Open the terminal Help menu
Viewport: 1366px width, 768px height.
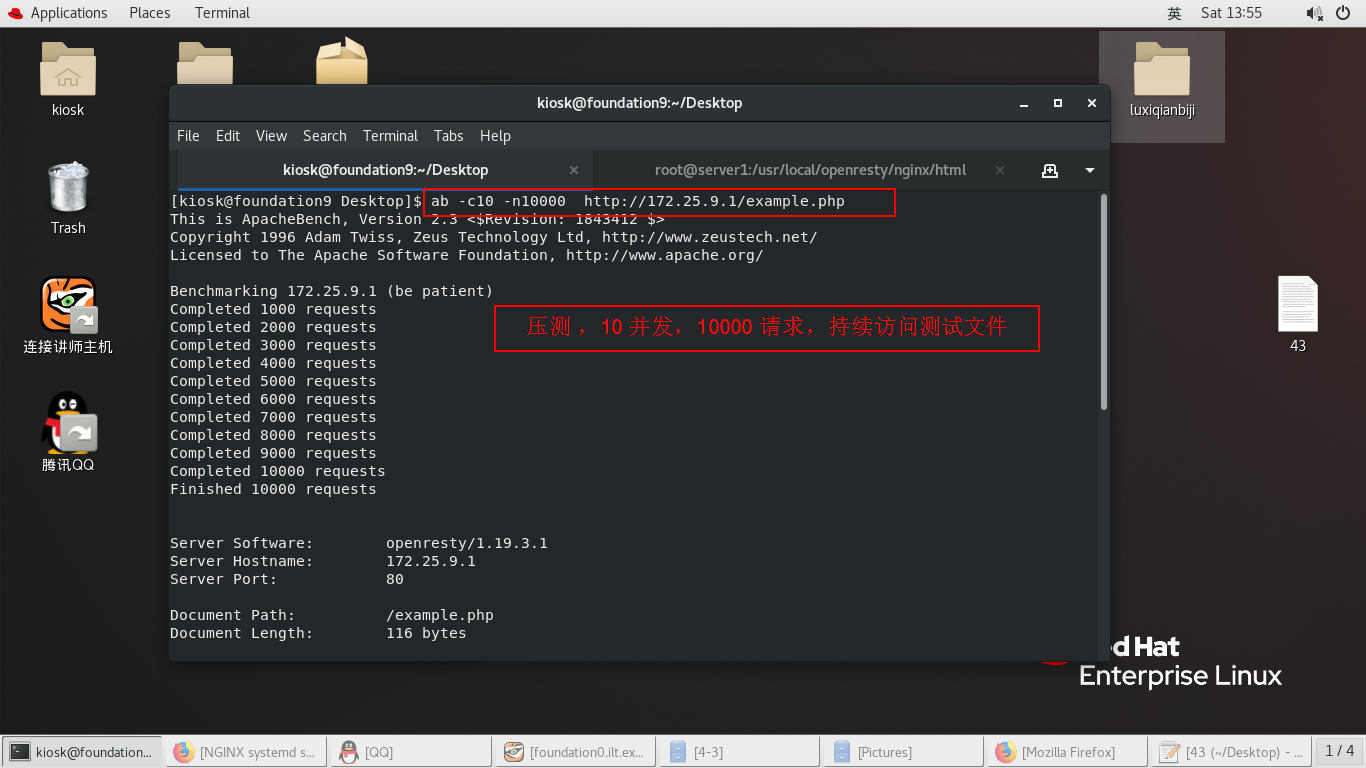click(495, 136)
